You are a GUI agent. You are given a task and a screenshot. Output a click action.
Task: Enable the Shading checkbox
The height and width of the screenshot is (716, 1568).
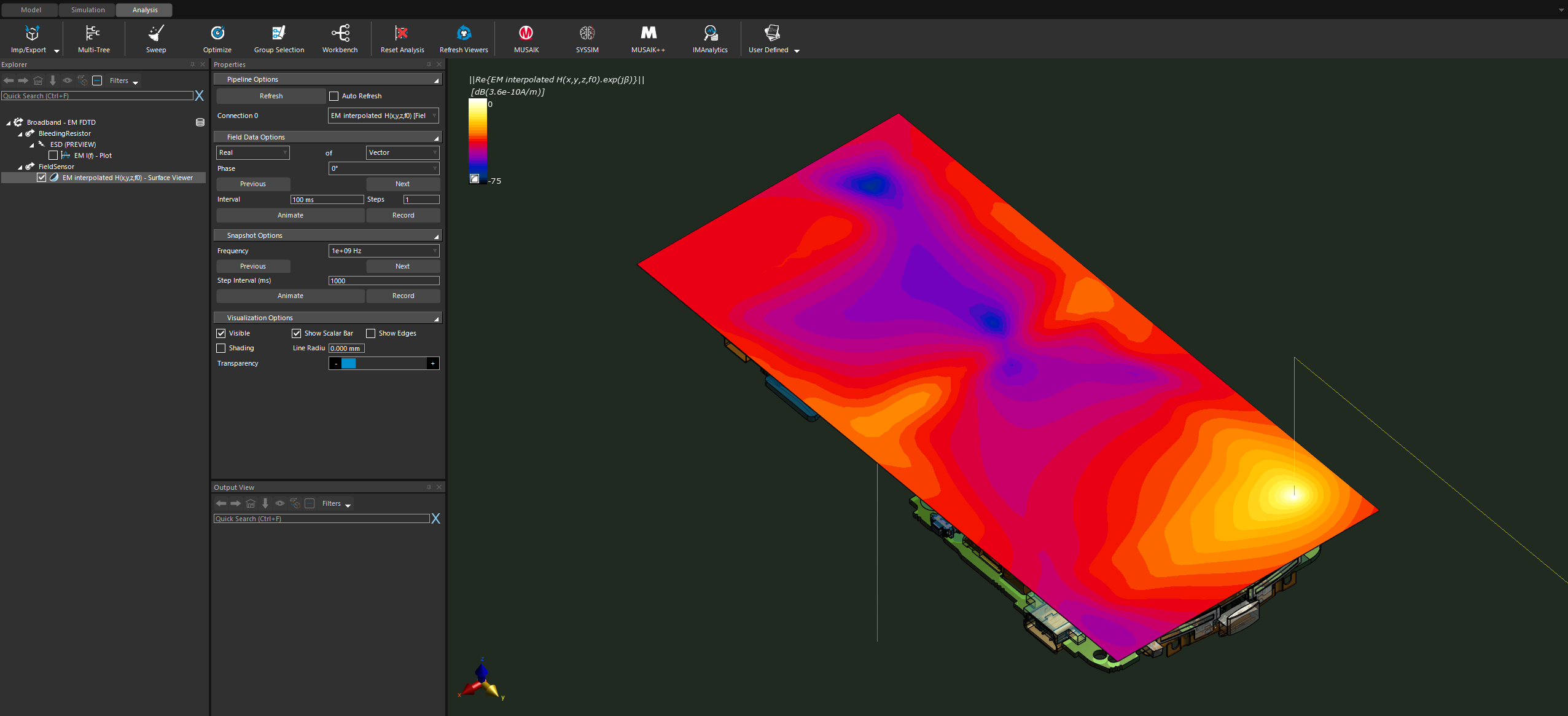point(221,348)
